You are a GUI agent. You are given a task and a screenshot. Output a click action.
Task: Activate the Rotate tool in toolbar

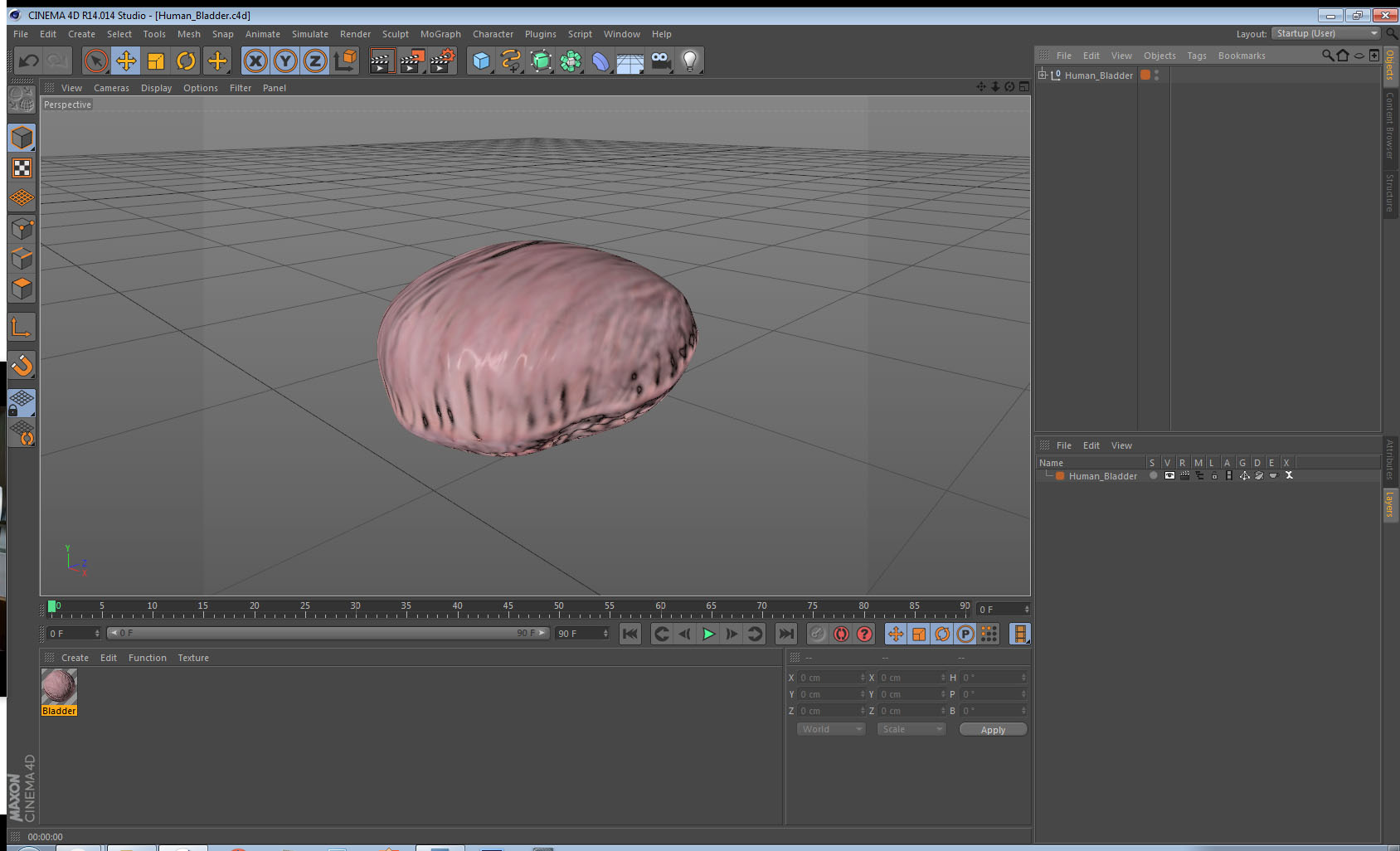click(x=186, y=61)
